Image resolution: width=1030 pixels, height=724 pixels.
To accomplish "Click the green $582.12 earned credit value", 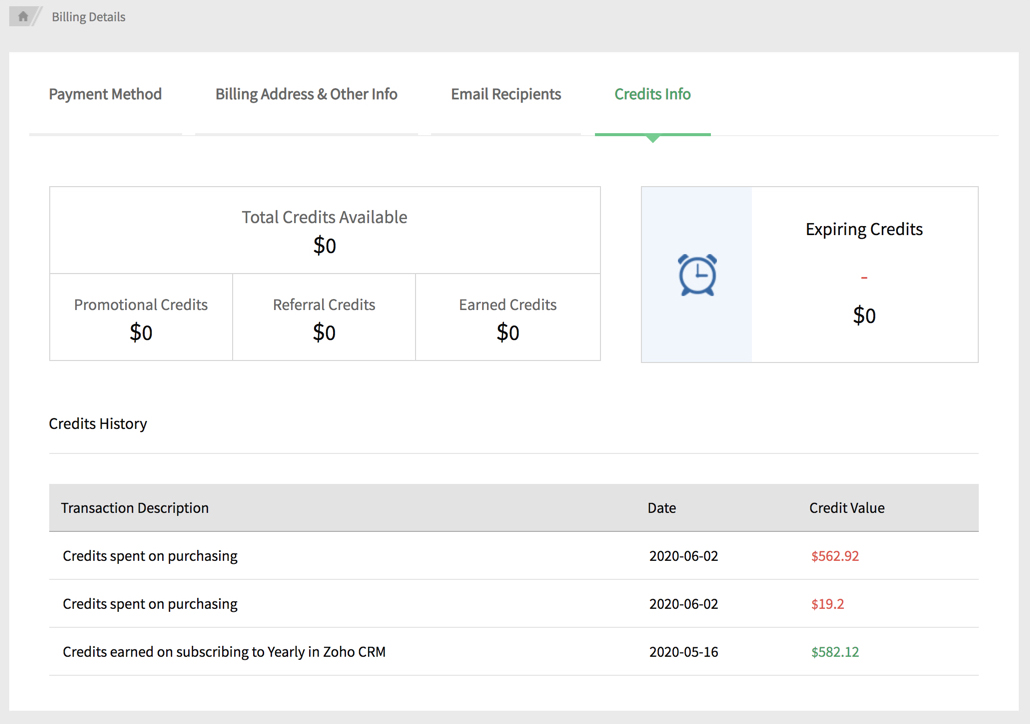I will pyautogui.click(x=835, y=651).
